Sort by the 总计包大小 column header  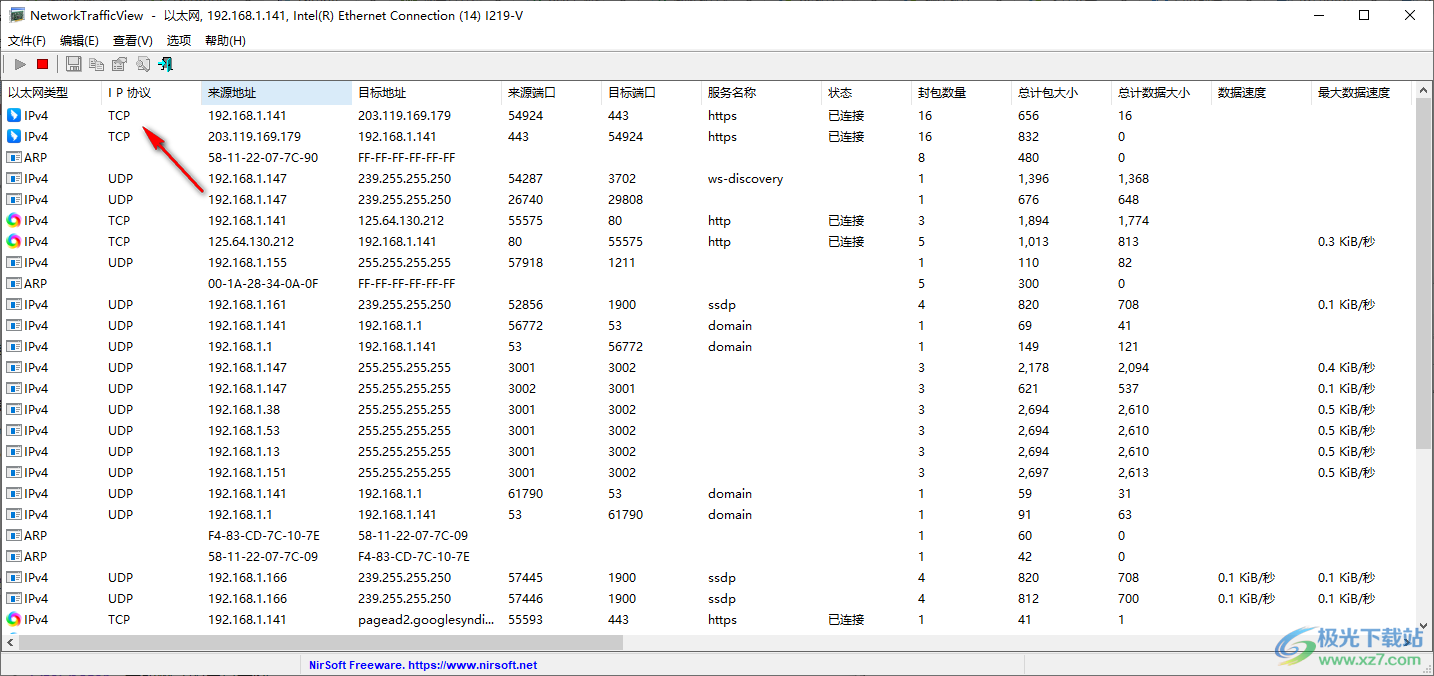1061,93
